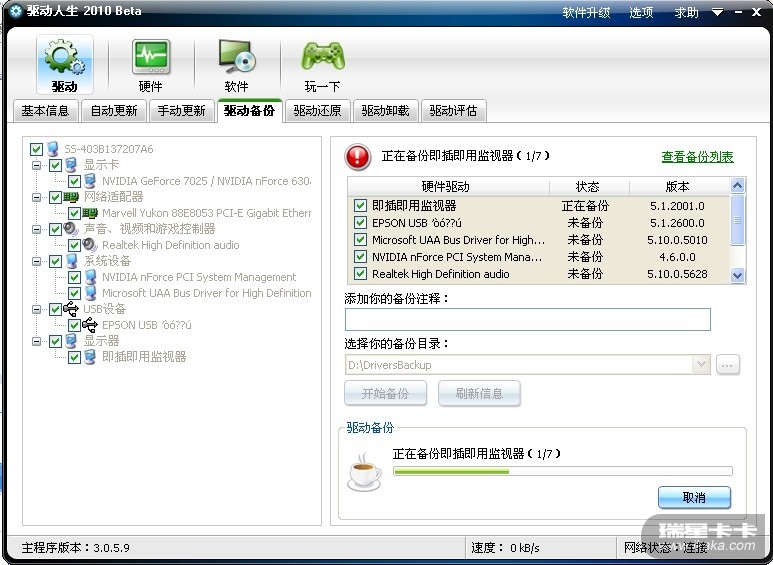Viewport: 773px width, 565px height.
Task: Toggle Realtek audio checkbox in tree
Action: click(x=74, y=245)
